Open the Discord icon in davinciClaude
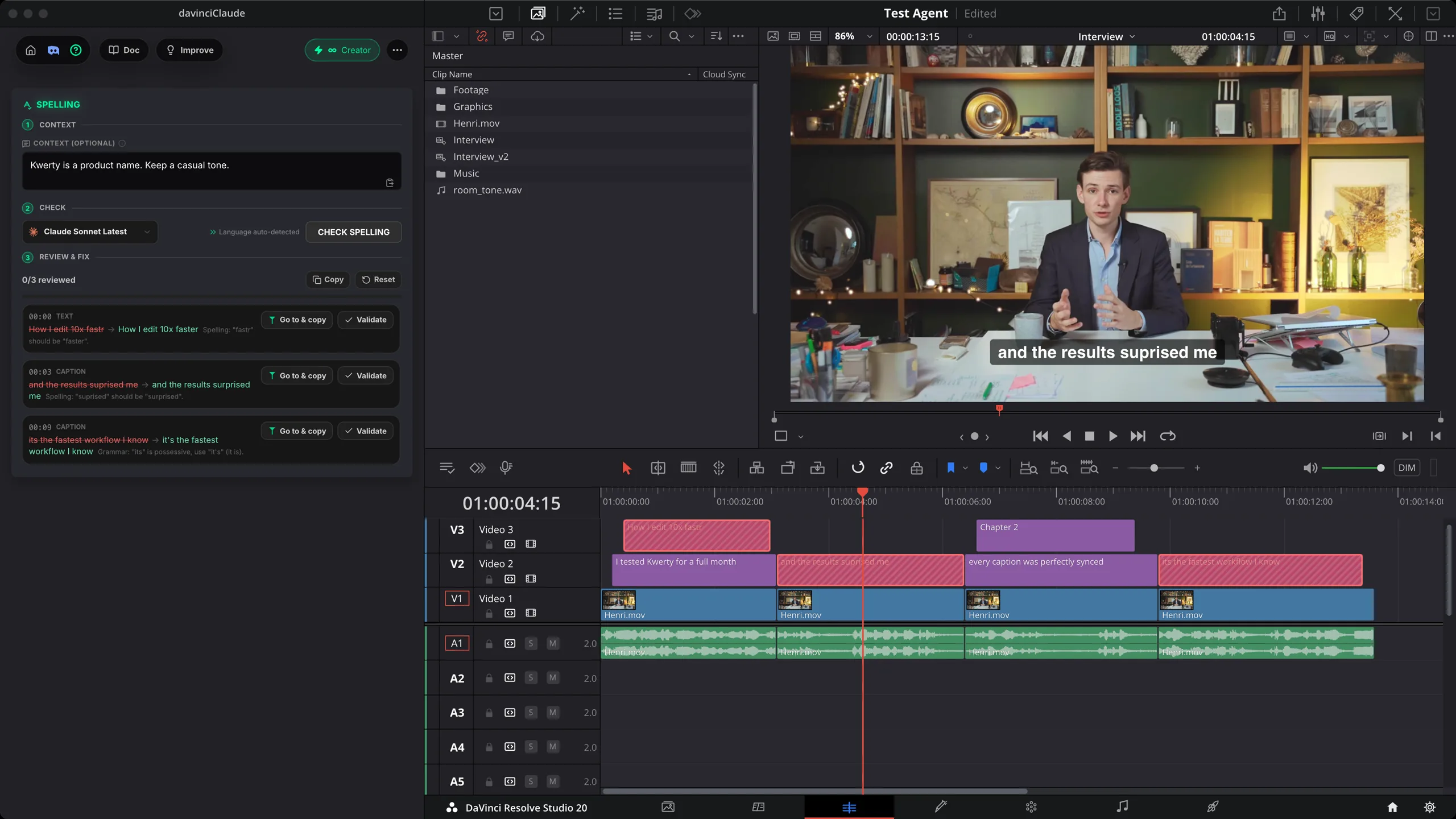1456x819 pixels. (53, 50)
